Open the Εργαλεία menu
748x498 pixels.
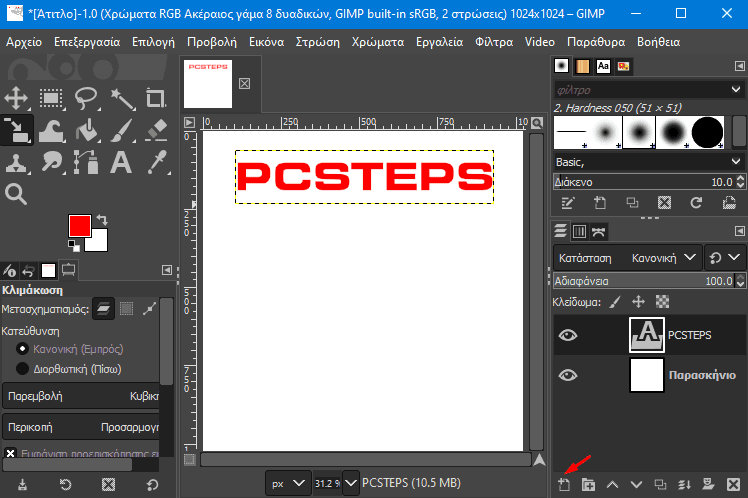(x=439, y=42)
